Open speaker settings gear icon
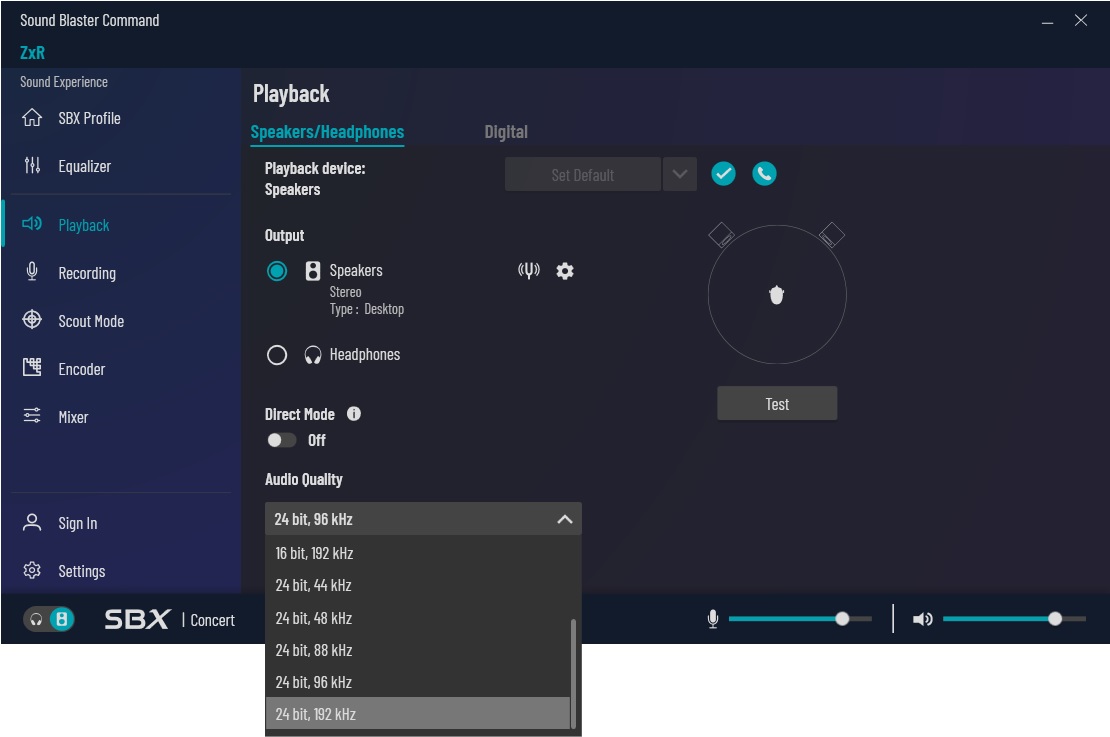 coord(565,271)
